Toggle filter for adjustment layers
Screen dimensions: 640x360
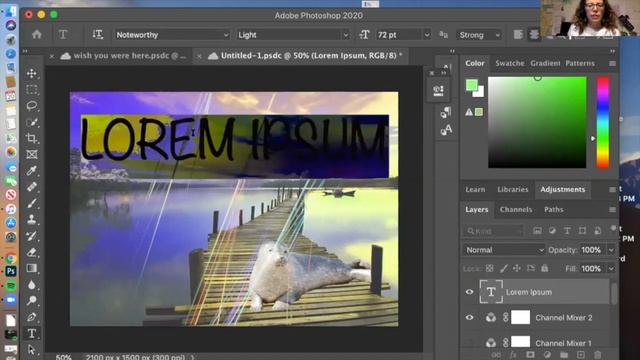[552, 231]
